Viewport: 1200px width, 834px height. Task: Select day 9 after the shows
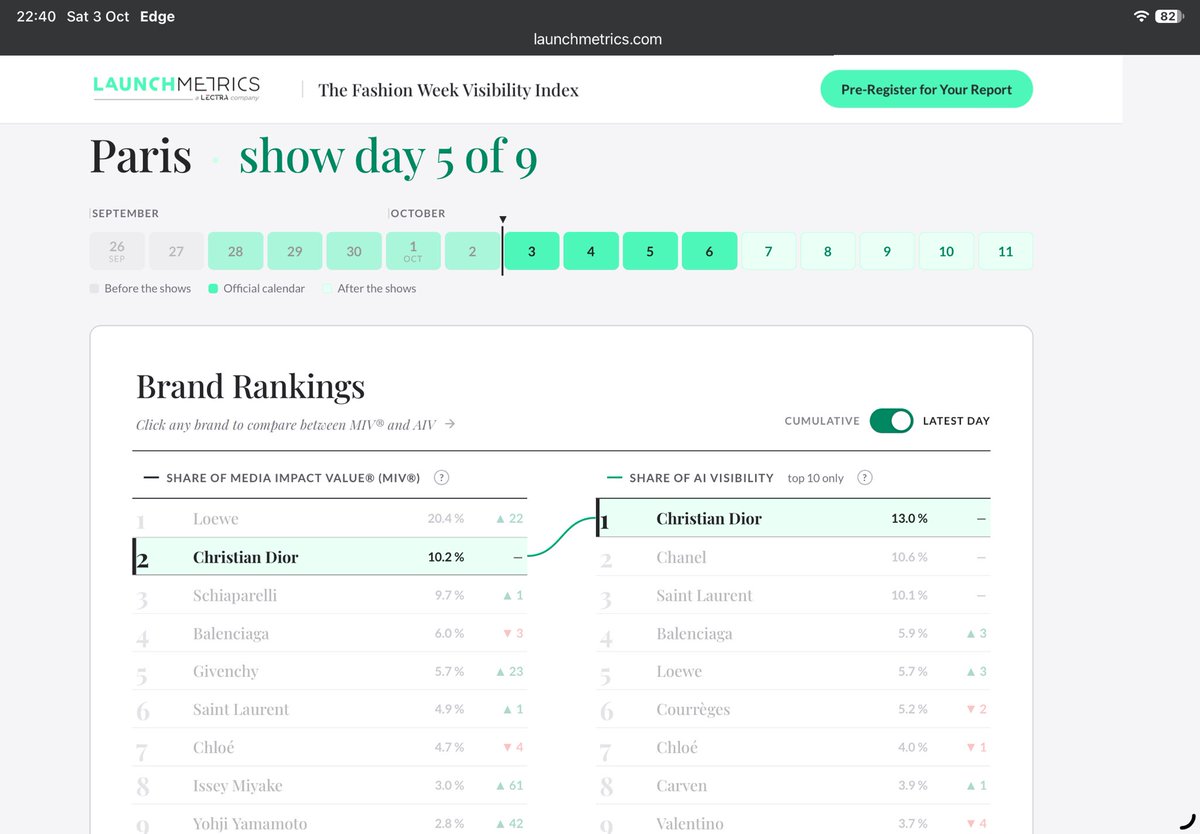pyautogui.click(x=887, y=251)
